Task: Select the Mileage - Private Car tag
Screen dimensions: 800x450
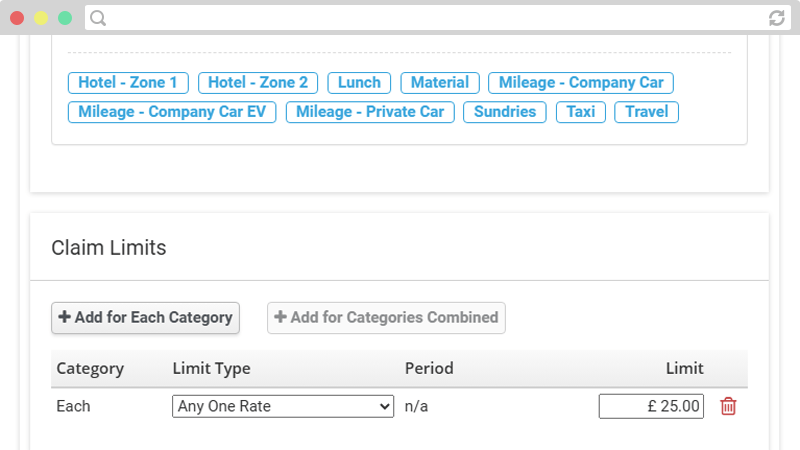Action: 370,112
